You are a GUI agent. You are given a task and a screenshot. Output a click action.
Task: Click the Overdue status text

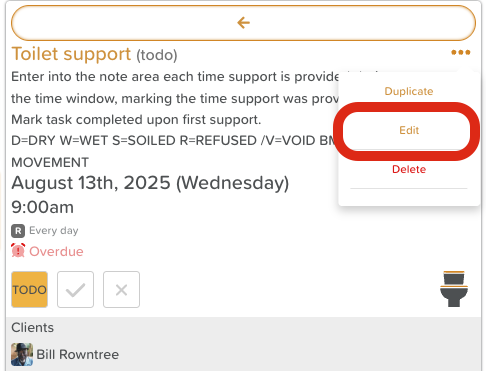pos(56,251)
